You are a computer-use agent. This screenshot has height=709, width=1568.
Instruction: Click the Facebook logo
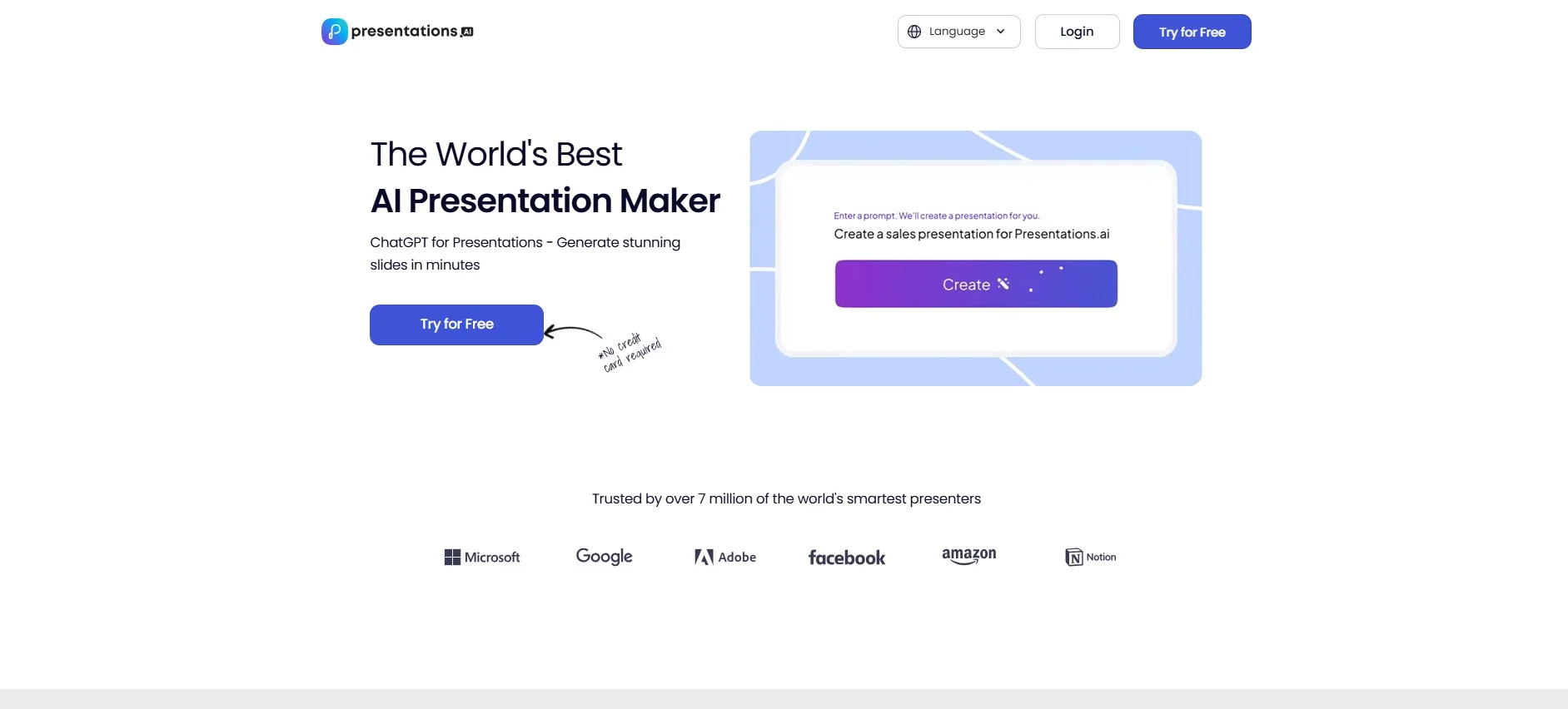(x=846, y=558)
